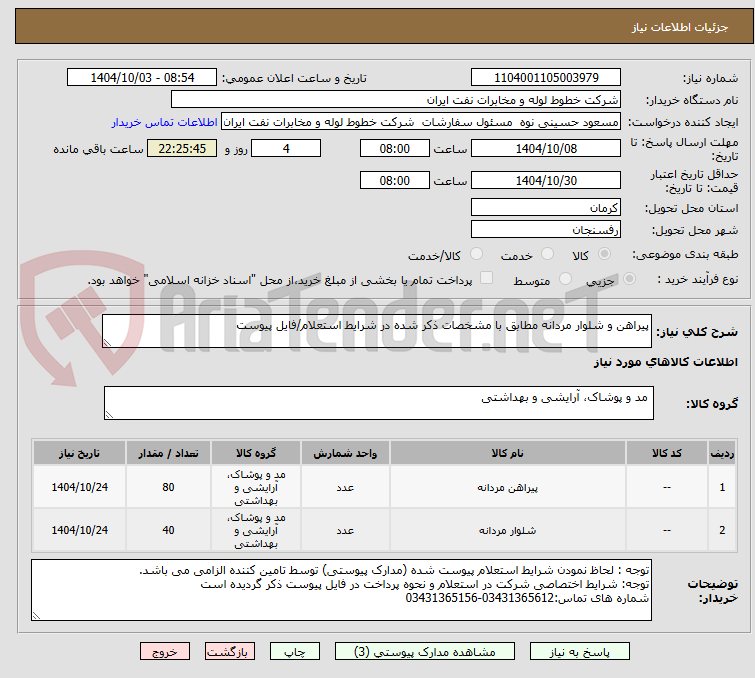Image resolution: width=755 pixels, height=678 pixels.
Task: Select the کالا radio button
Action: (x=604, y=254)
